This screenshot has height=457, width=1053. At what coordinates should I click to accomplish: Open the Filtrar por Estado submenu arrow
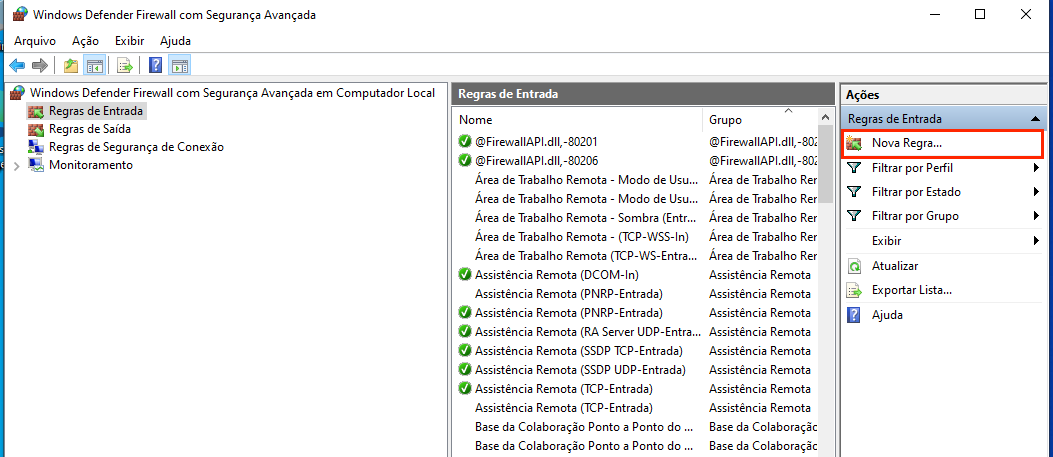(1037, 192)
